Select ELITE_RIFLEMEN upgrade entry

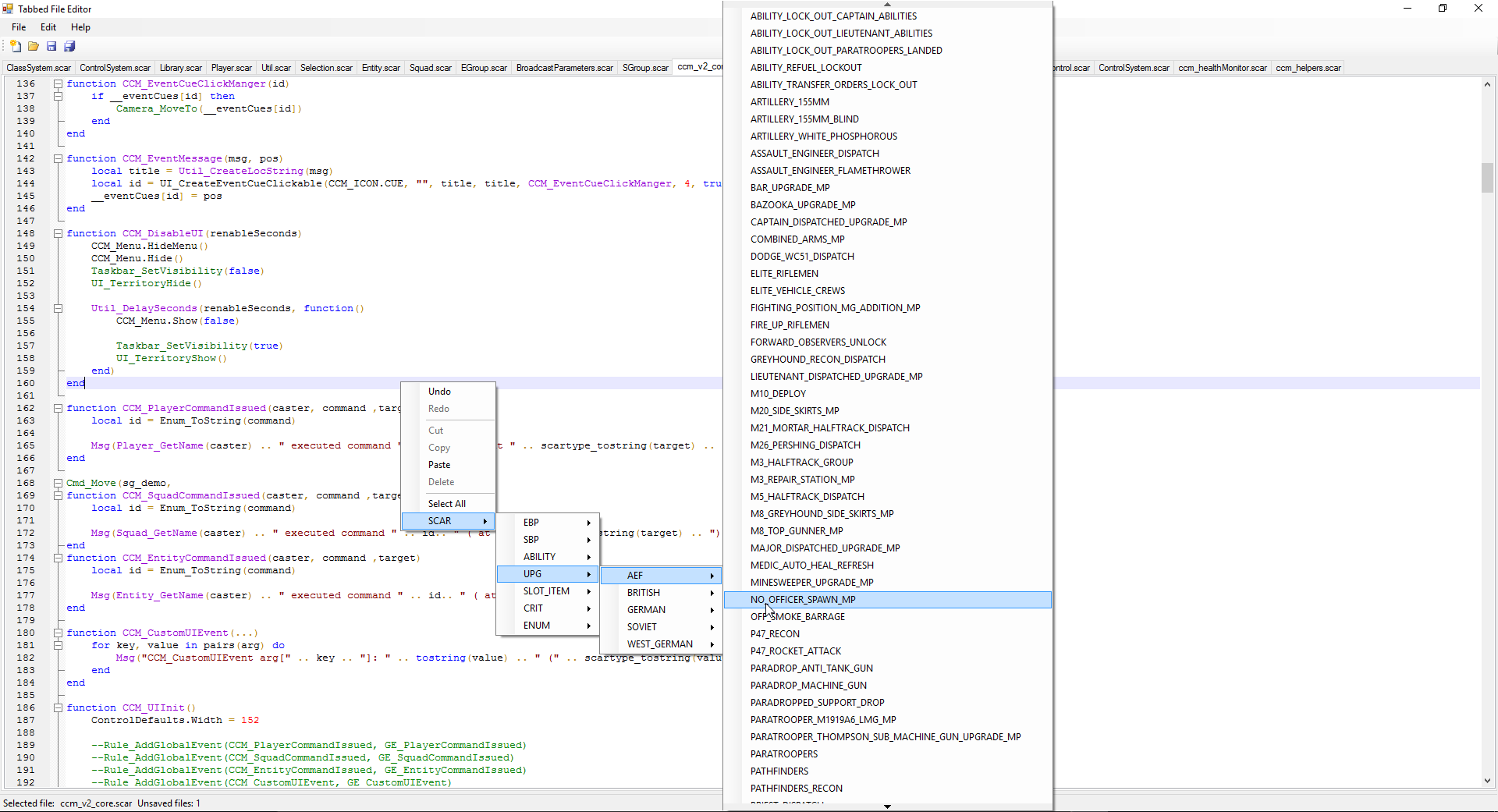pos(888,274)
